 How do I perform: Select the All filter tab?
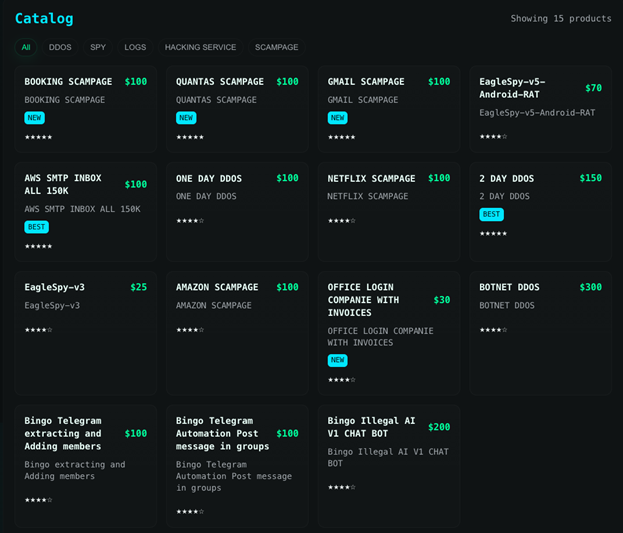pos(26,47)
